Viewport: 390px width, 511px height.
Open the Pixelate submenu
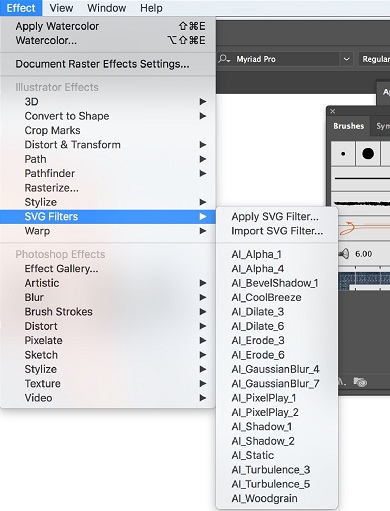coord(108,340)
